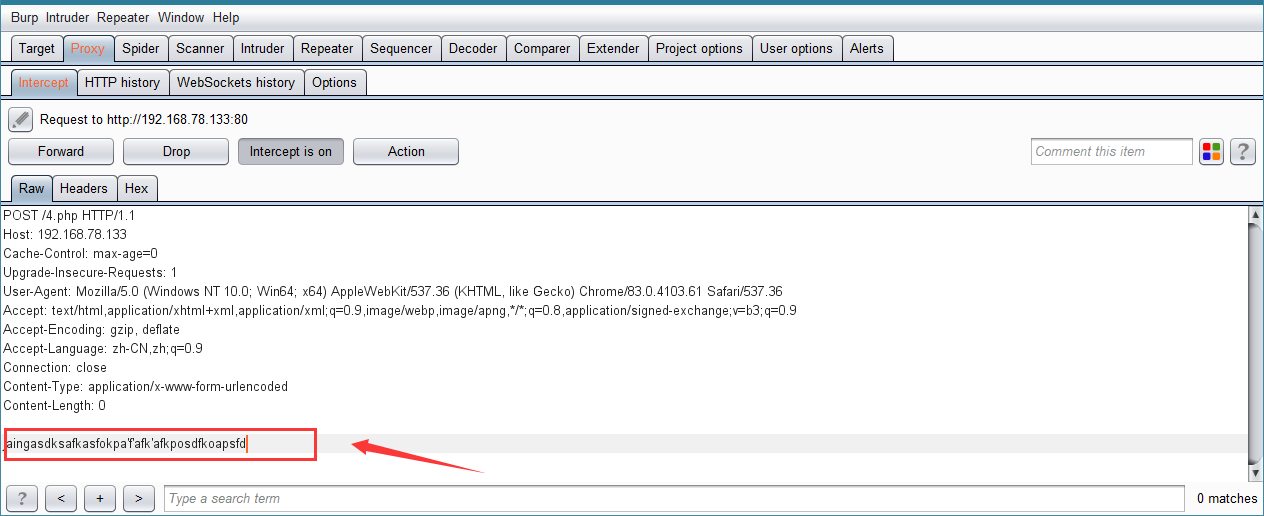This screenshot has width=1264, height=516.
Task: Open the proxy Options sub-tab
Action: [x=334, y=82]
